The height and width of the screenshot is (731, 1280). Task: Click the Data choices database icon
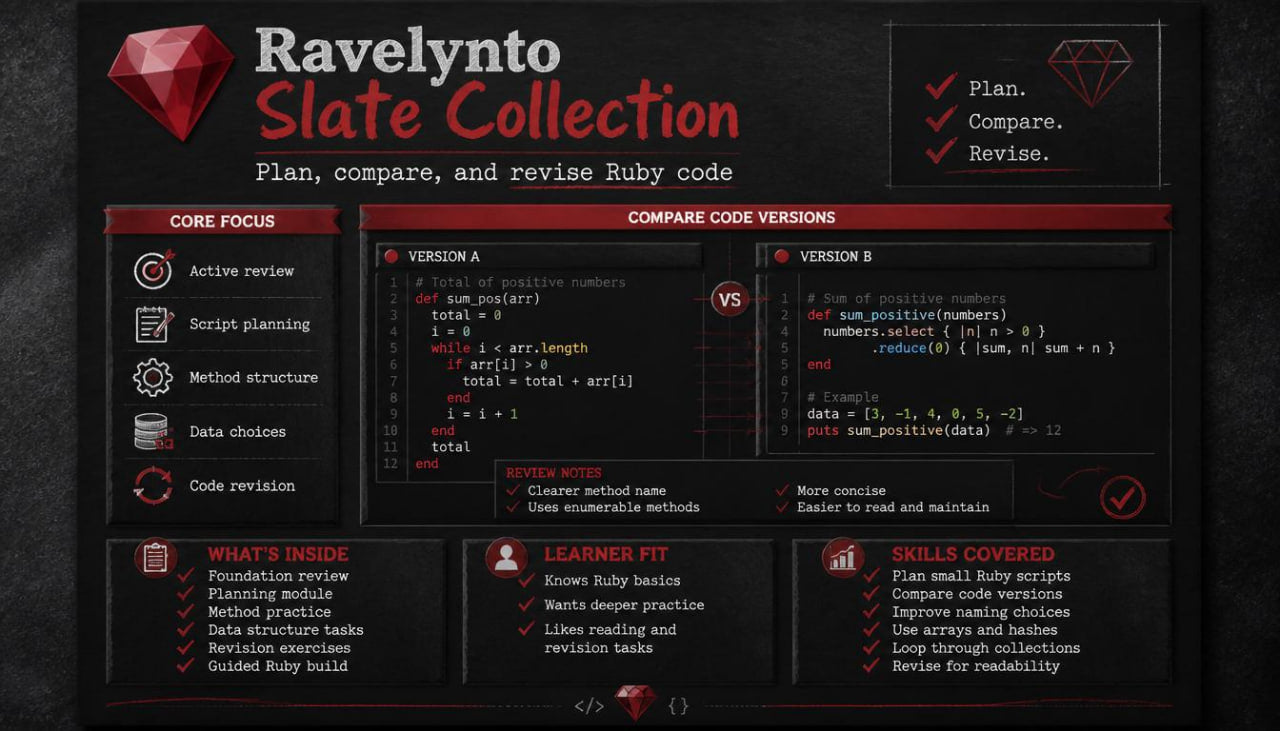point(153,432)
